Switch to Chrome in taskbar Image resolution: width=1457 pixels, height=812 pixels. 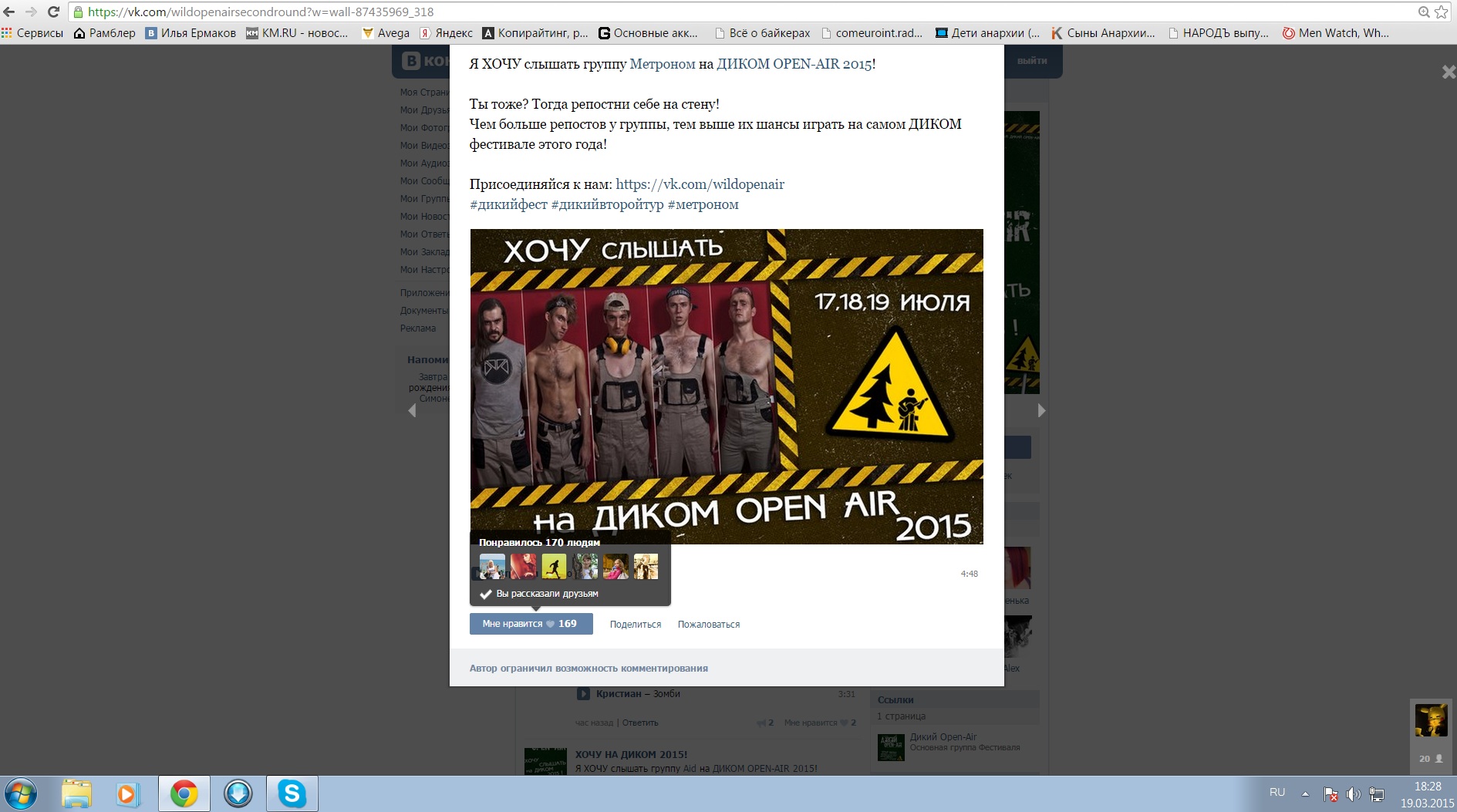(184, 794)
